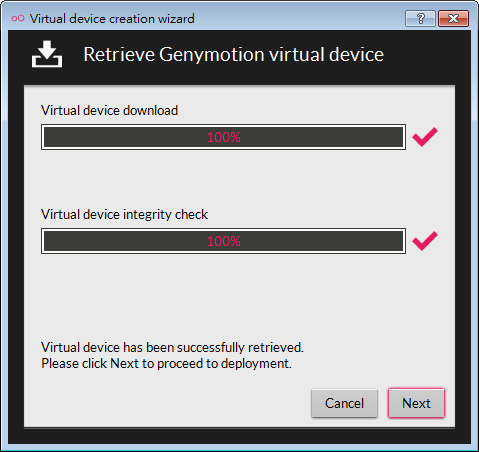
Task: Click the successfully retrieved message text
Action: tap(172, 347)
